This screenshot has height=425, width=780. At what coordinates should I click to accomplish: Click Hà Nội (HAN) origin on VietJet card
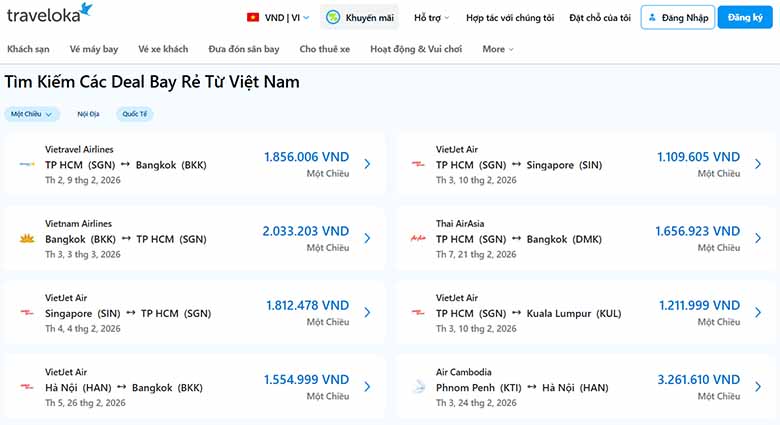click(x=78, y=388)
